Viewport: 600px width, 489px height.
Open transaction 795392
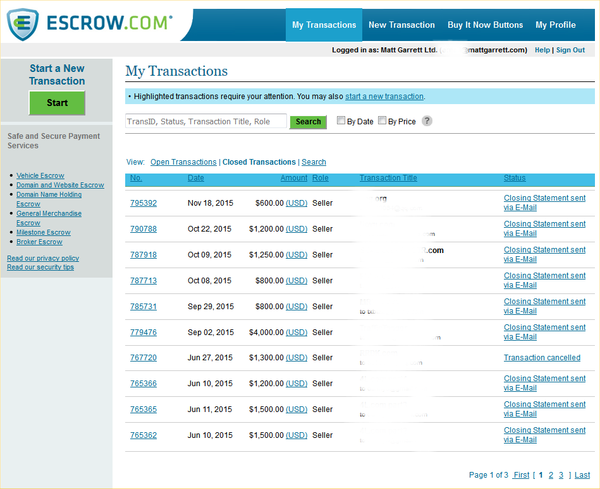[x=143, y=203]
